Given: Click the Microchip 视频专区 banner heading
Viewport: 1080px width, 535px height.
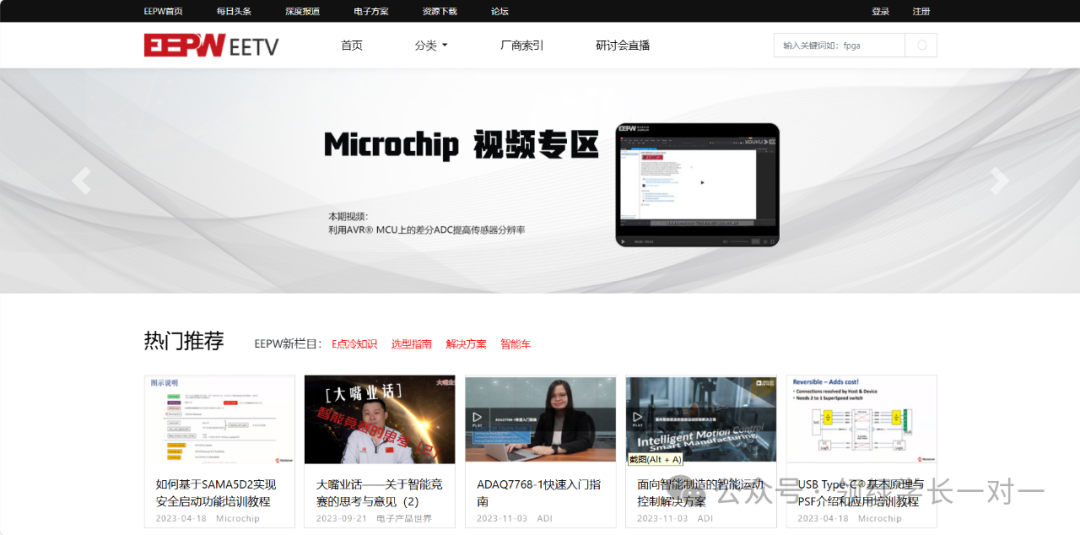Looking at the screenshot, I should tap(460, 144).
